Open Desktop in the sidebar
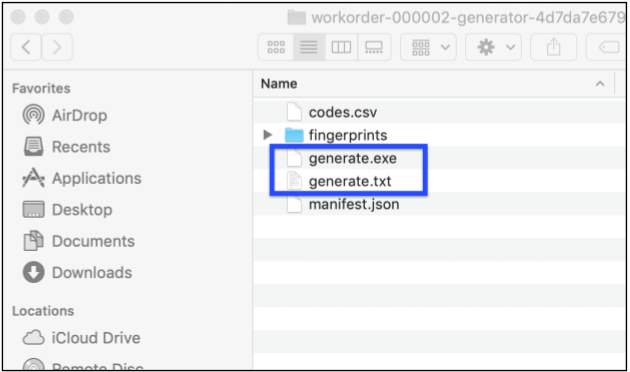 coord(68,209)
